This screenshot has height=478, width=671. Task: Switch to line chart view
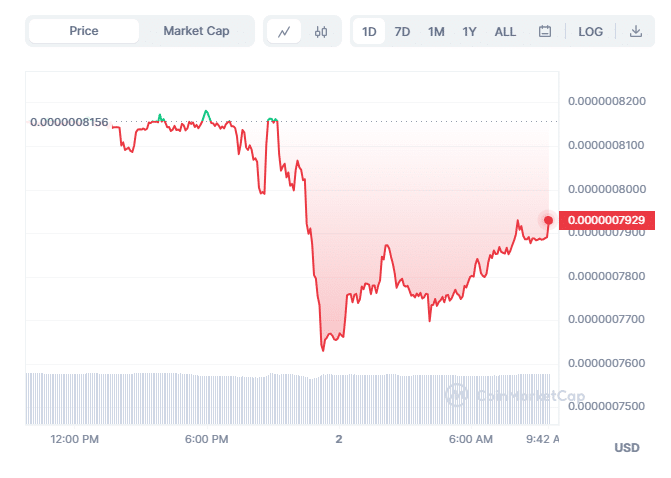(284, 31)
